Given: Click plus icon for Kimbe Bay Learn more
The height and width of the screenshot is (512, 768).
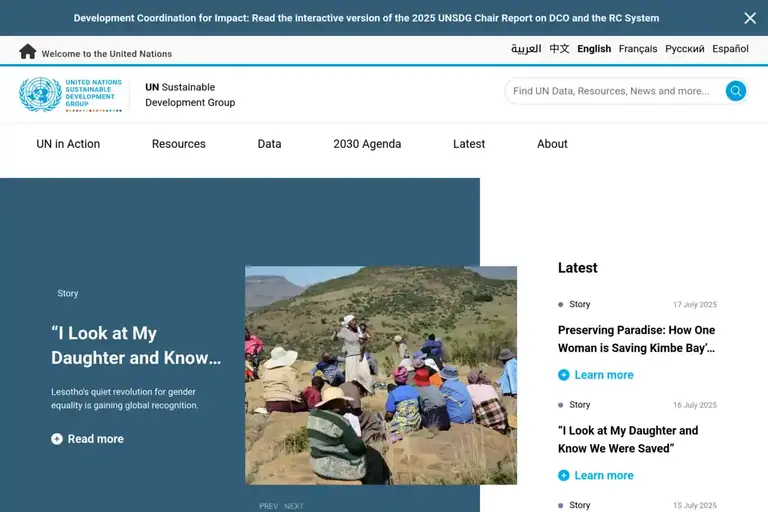Looking at the screenshot, I should point(564,375).
